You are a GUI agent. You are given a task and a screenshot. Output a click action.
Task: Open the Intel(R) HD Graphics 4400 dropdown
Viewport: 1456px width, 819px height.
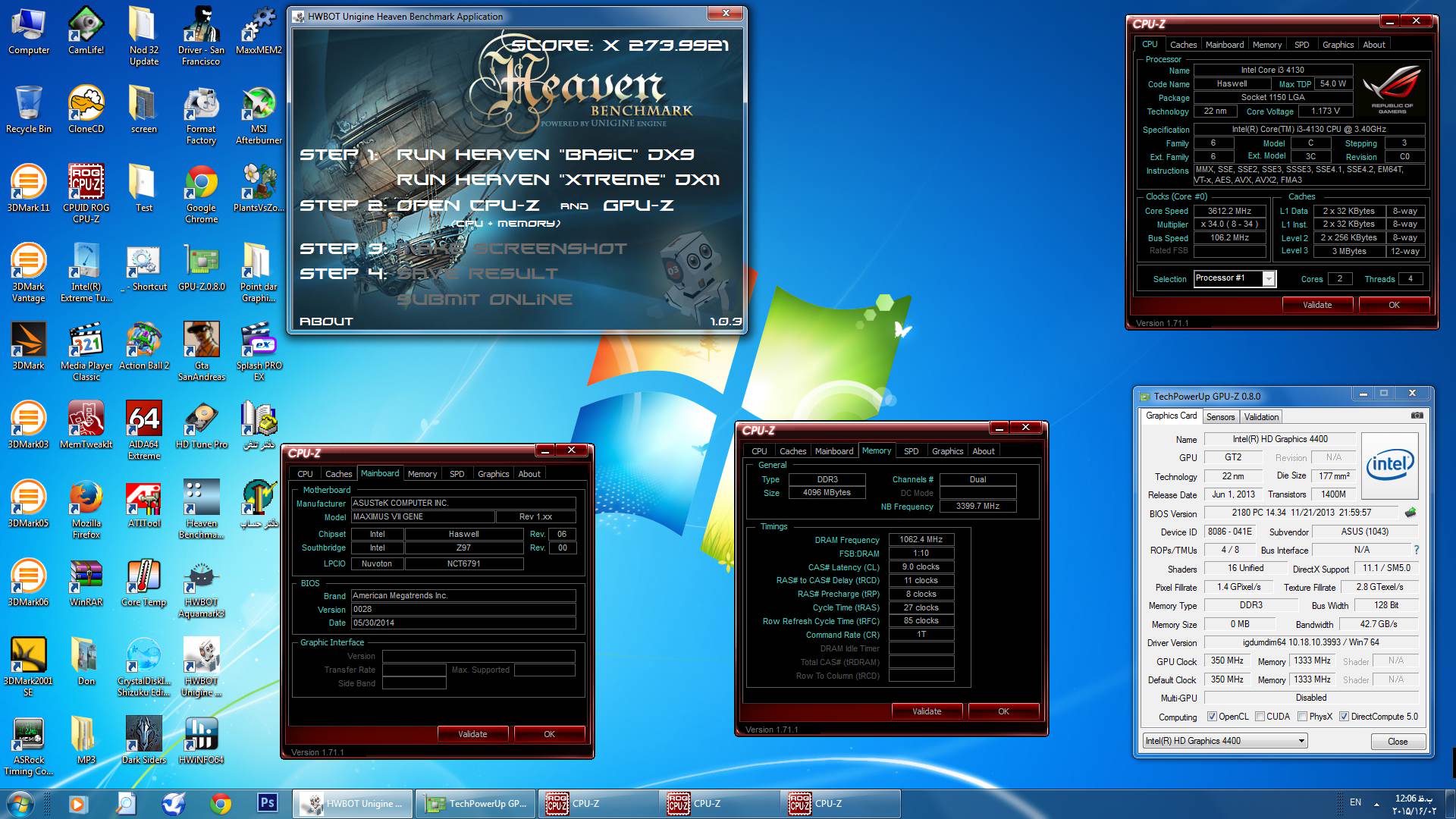(x=1225, y=741)
